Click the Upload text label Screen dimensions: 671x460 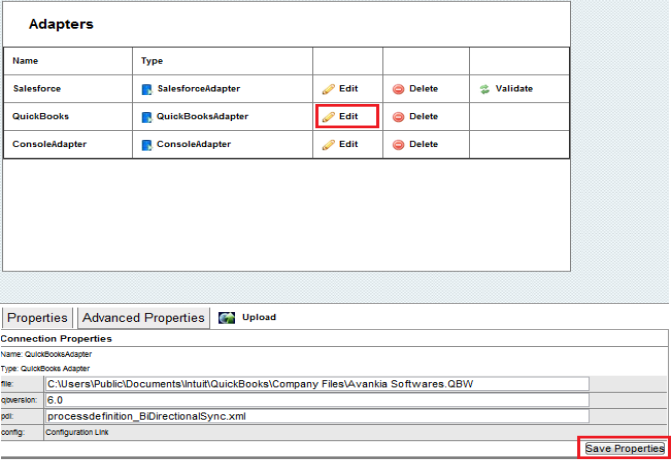259,318
